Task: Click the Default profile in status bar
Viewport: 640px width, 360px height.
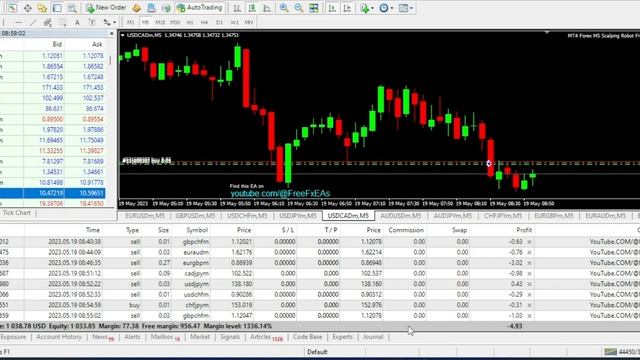Action: (x=317, y=352)
